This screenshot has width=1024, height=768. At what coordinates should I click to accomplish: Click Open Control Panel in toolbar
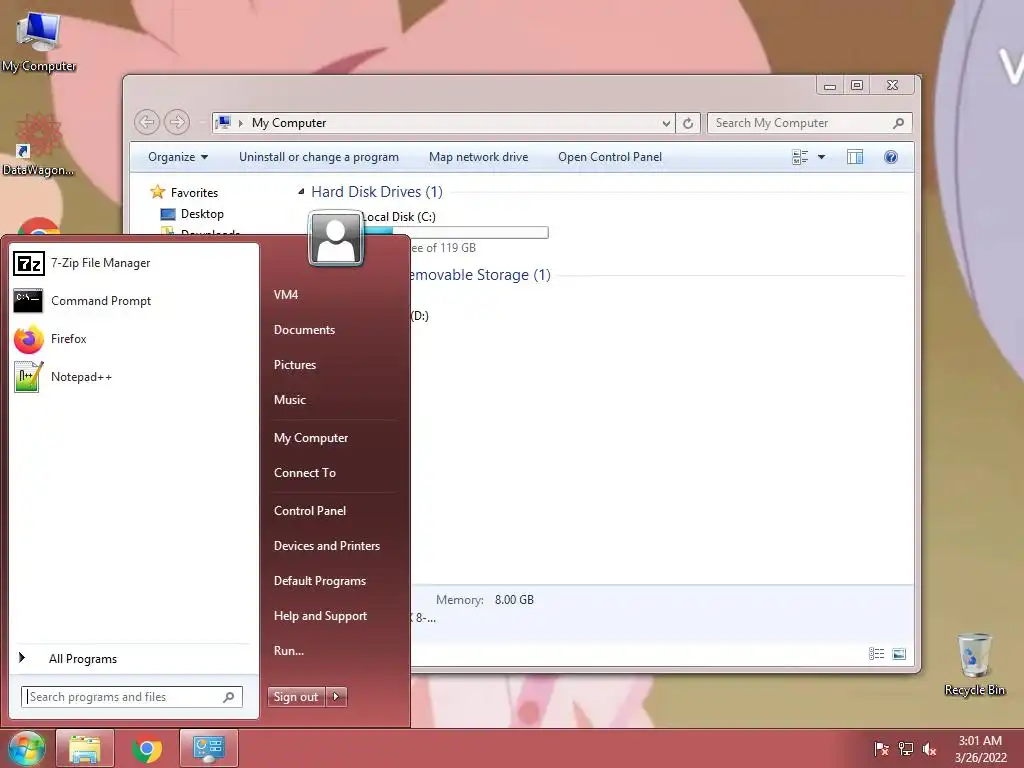point(610,157)
